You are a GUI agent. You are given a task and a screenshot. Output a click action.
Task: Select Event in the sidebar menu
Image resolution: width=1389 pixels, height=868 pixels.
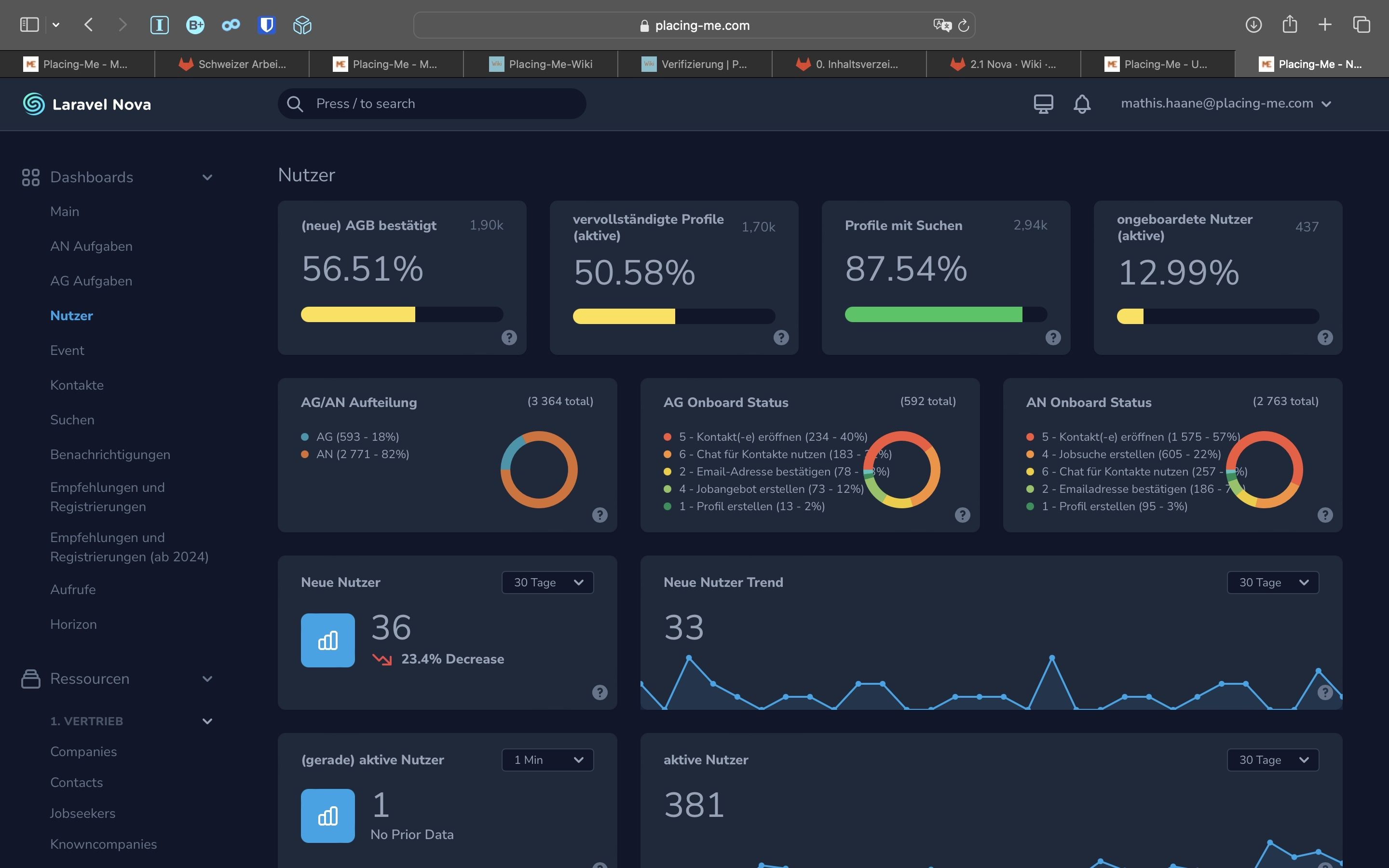[x=67, y=350]
